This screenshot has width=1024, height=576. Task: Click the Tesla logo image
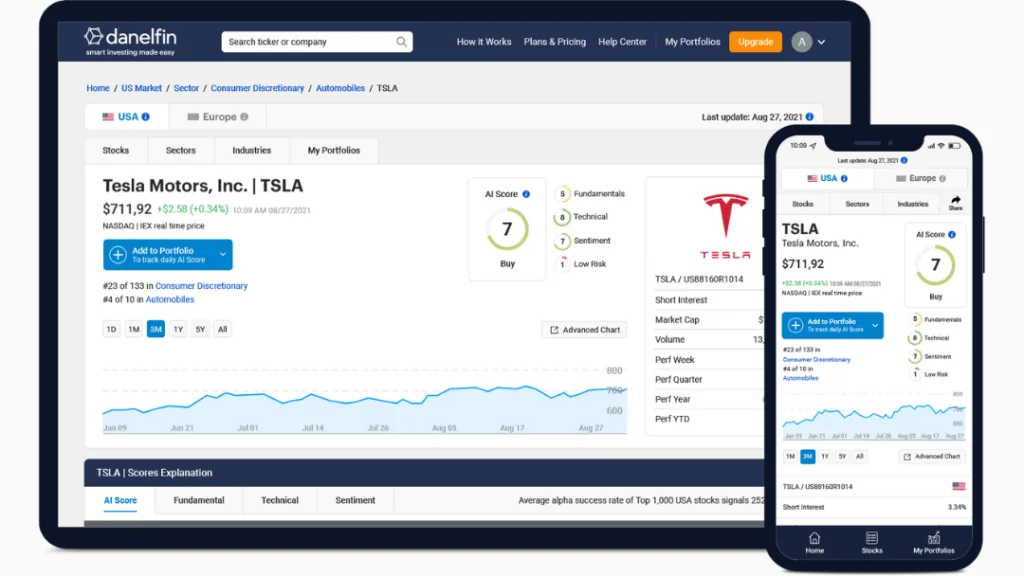pos(725,226)
